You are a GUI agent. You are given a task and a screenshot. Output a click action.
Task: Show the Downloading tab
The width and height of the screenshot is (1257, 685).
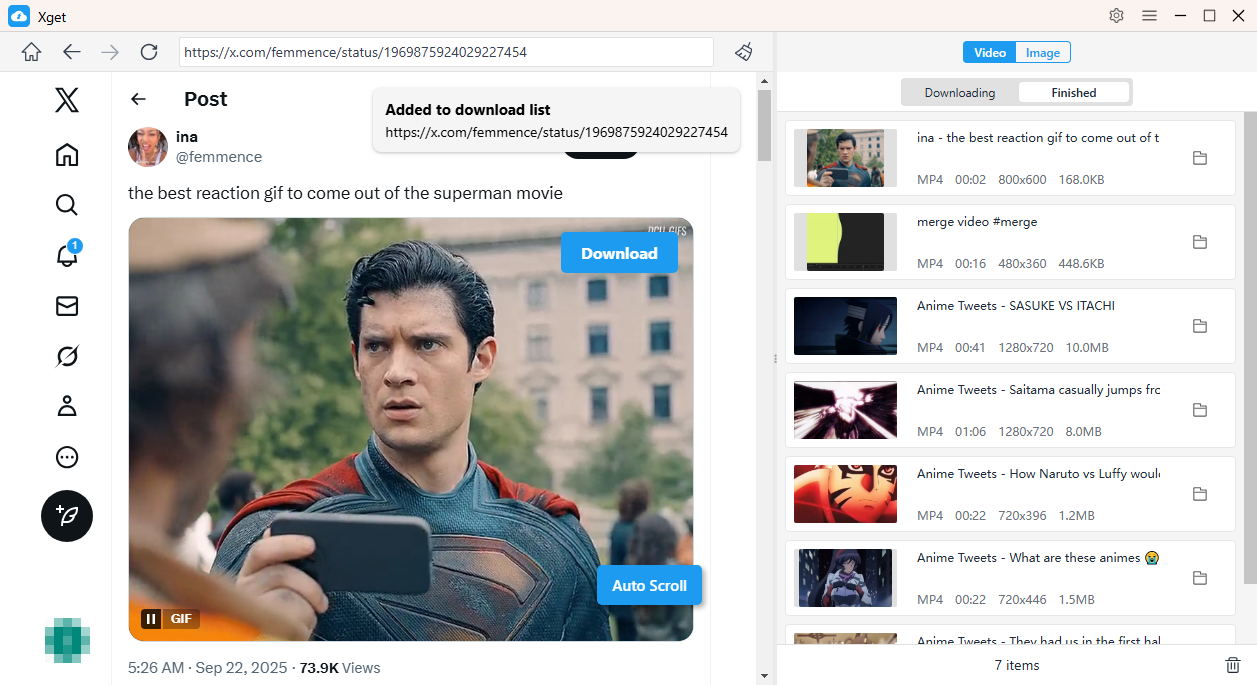tap(959, 93)
